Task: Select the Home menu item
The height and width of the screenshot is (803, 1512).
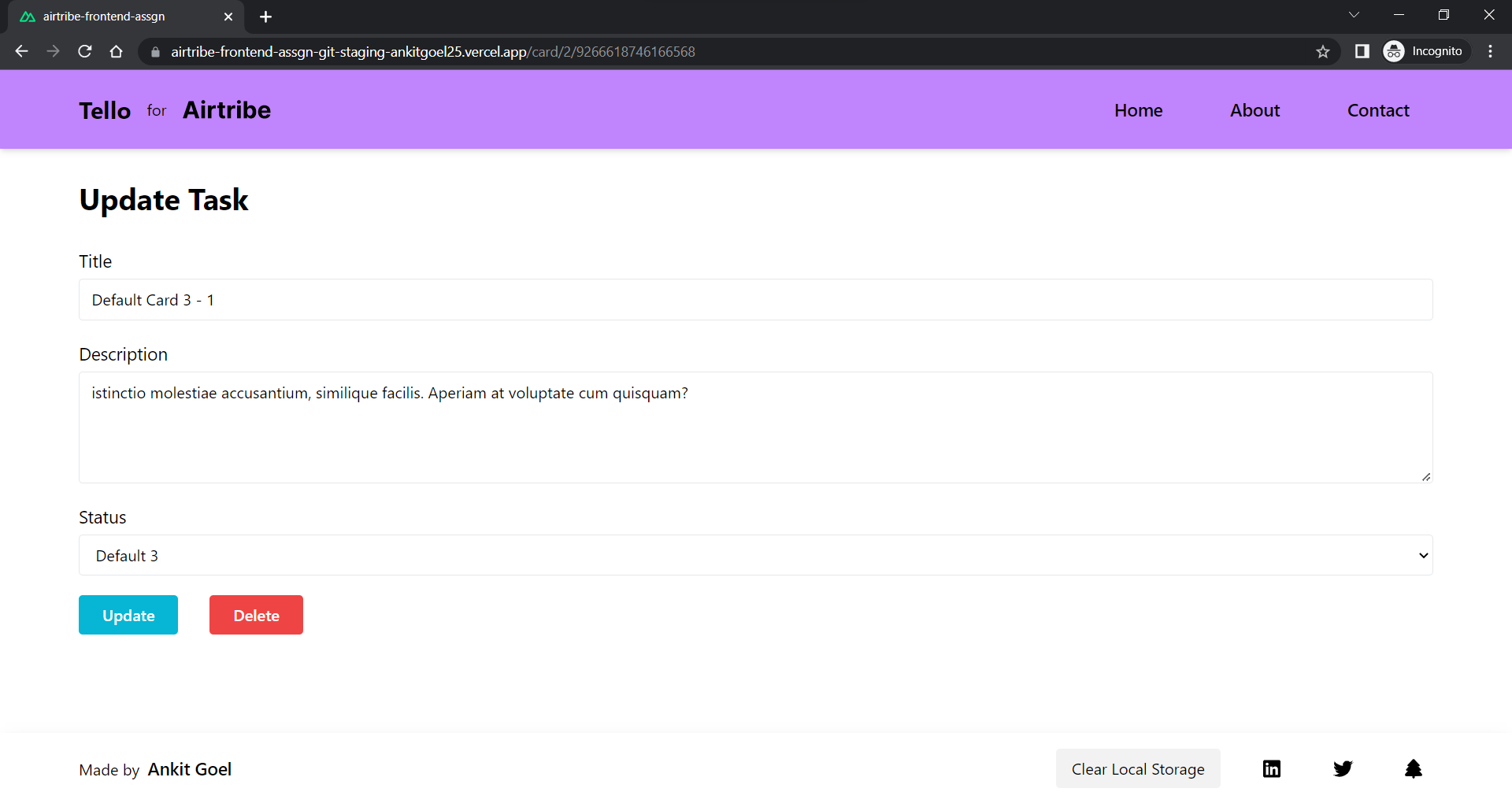Action: click(x=1138, y=110)
